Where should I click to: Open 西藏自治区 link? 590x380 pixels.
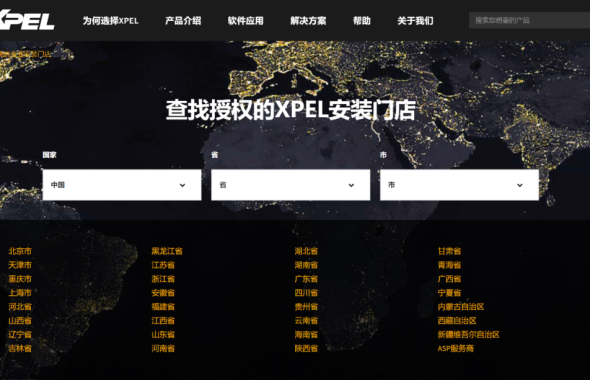(x=457, y=321)
